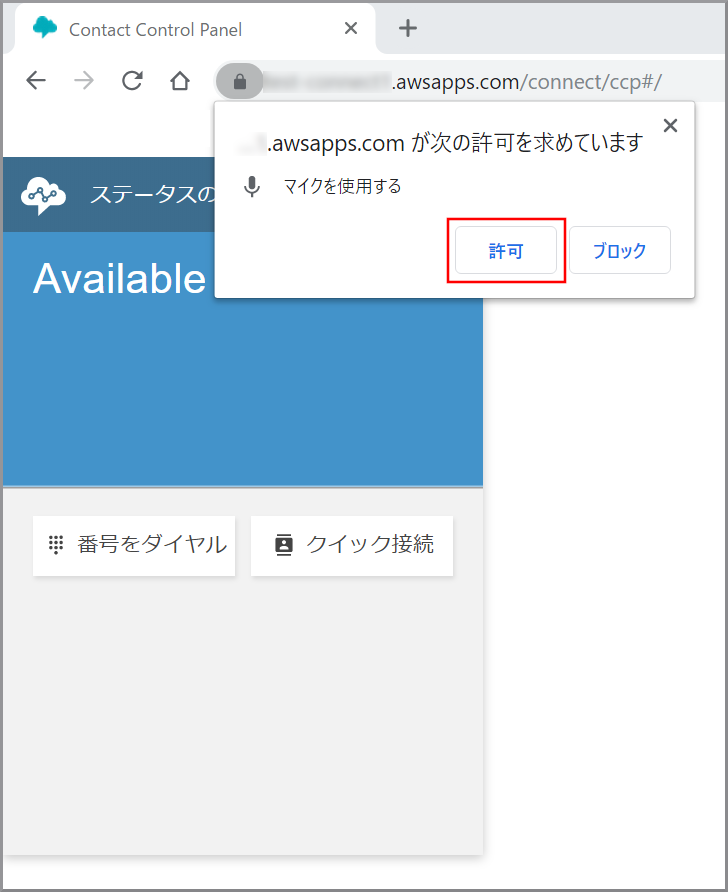Allow microphone access with 許可 button
The height and width of the screenshot is (892, 728).
pyautogui.click(x=506, y=250)
